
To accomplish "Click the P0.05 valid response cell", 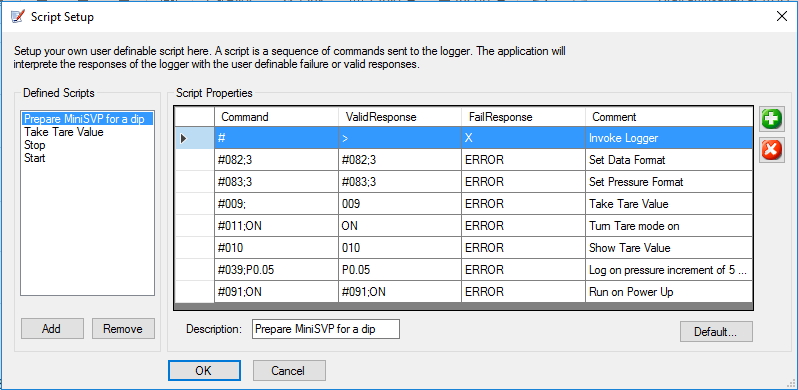I will [400, 270].
